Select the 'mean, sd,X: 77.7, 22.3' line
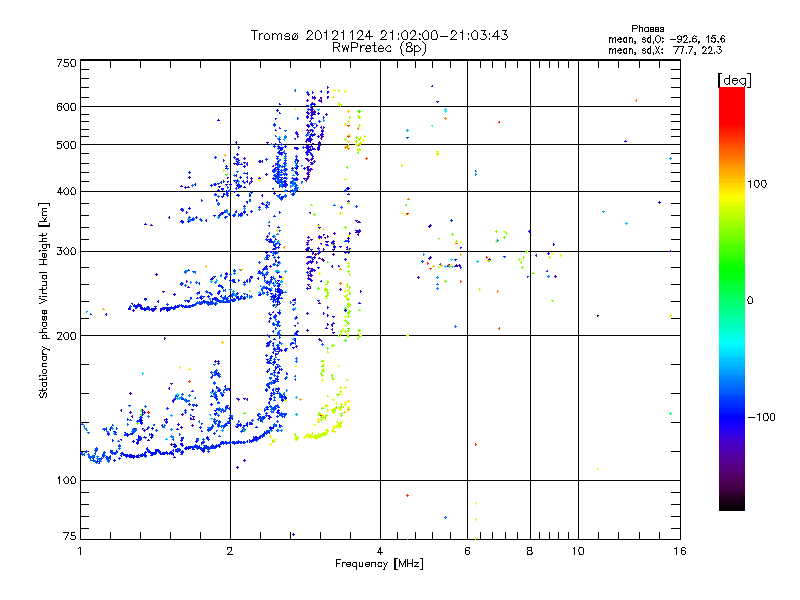 coord(665,50)
